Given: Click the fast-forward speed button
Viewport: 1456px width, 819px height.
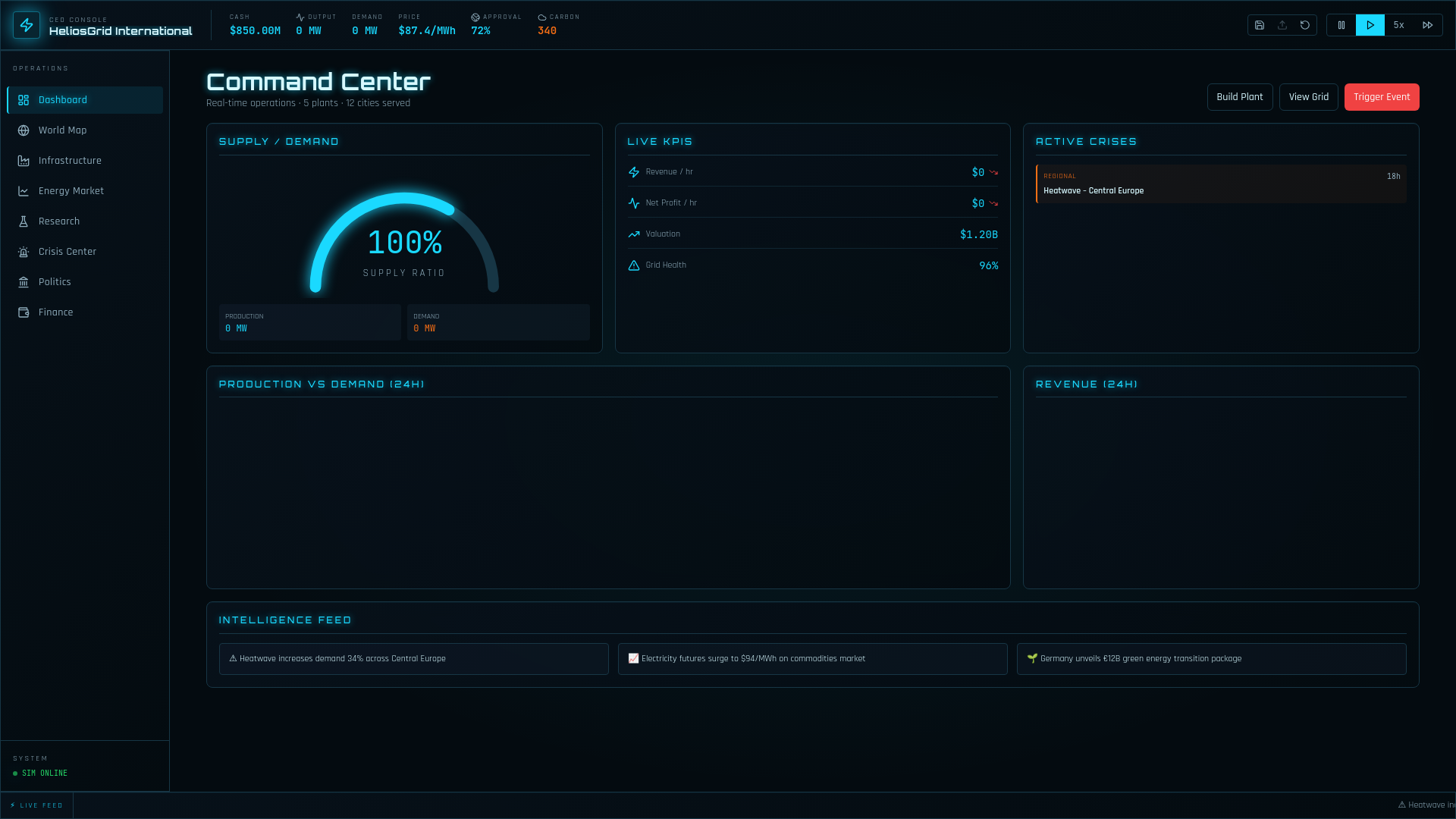Looking at the screenshot, I should pyautogui.click(x=1428, y=25).
